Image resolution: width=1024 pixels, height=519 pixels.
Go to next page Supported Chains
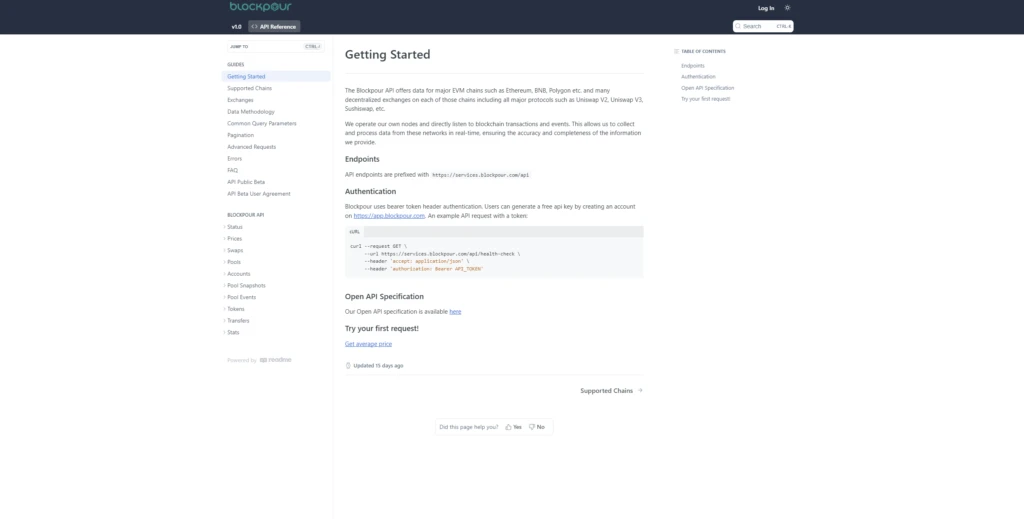pyautogui.click(x=611, y=391)
